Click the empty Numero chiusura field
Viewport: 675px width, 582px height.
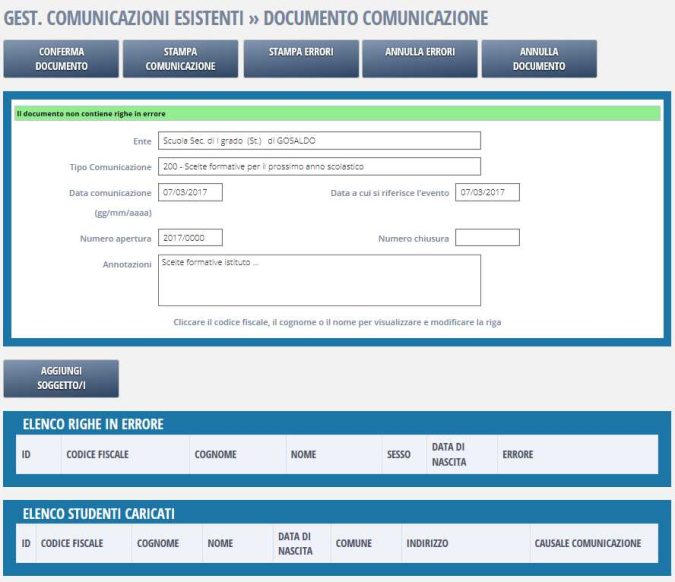487,238
